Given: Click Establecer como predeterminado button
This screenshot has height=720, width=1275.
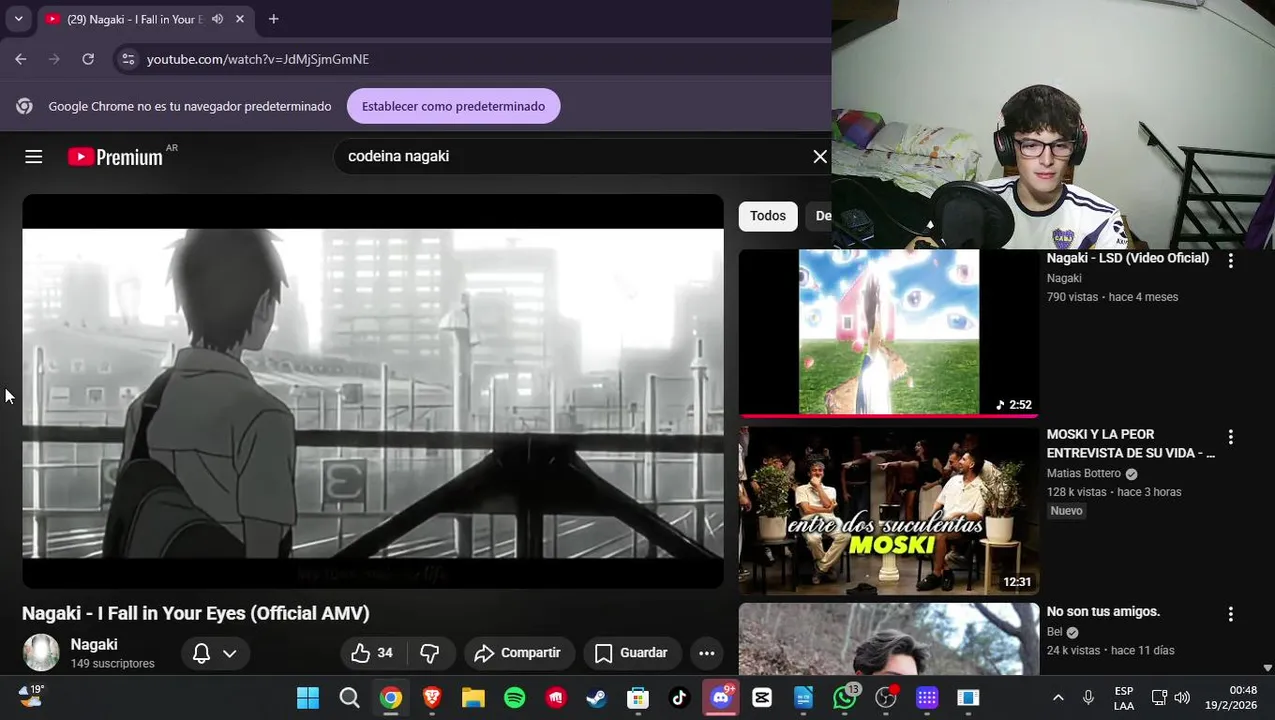Looking at the screenshot, I should (453, 106).
